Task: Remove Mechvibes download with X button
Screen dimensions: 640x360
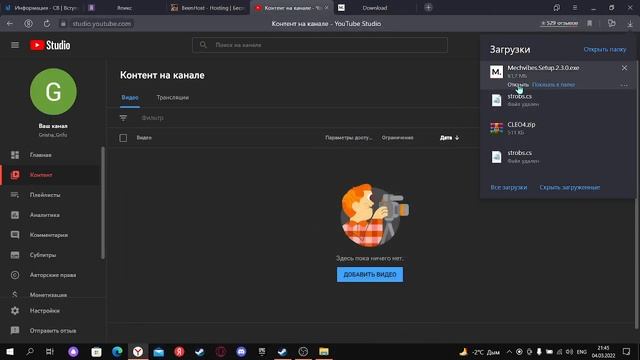Action: (624, 68)
